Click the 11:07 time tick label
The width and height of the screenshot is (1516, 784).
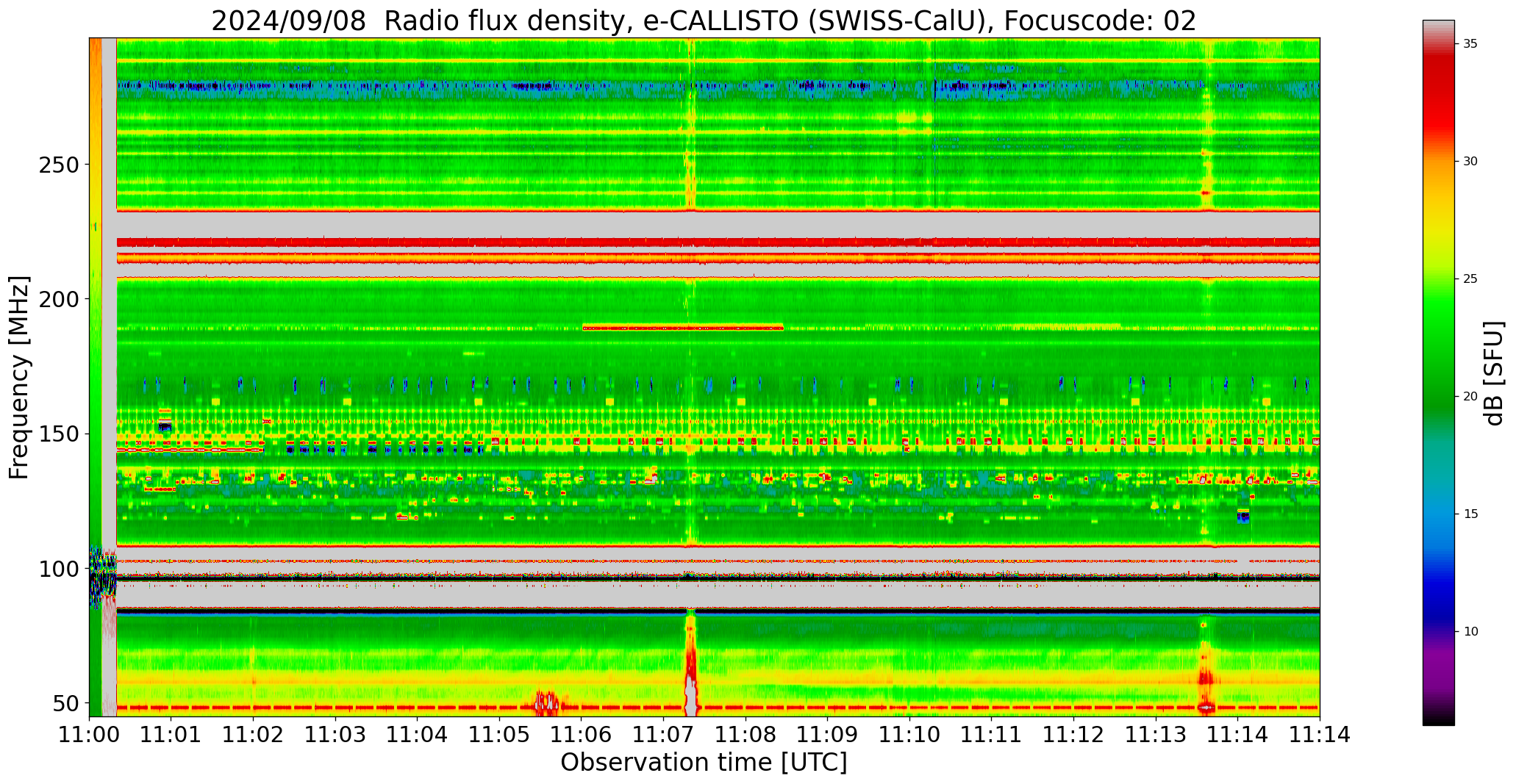click(x=664, y=734)
